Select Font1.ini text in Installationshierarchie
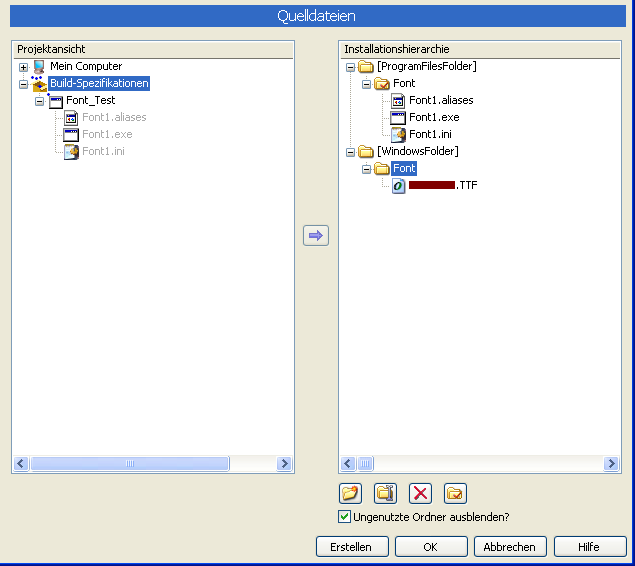The image size is (635, 566). (x=430, y=134)
